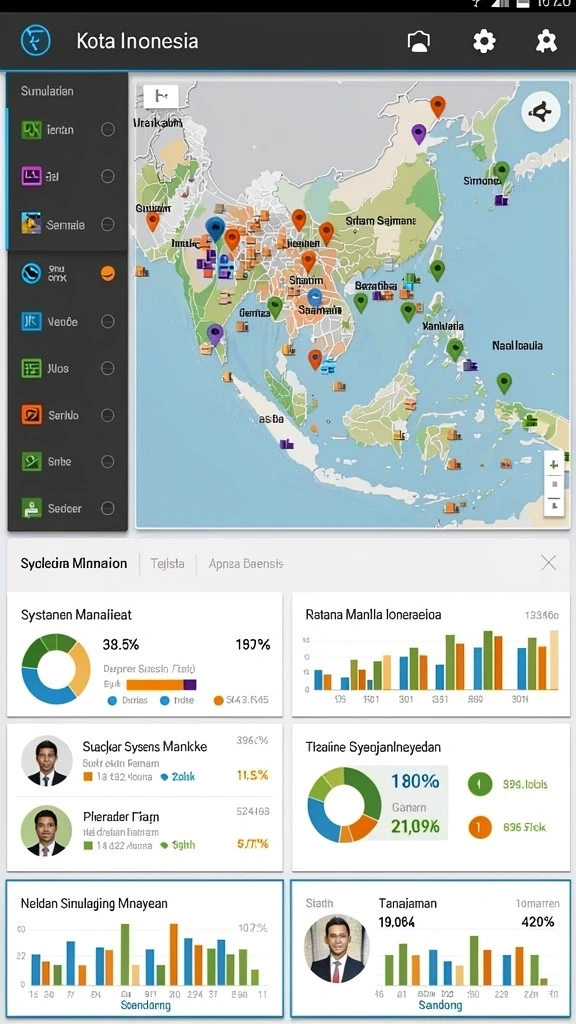This screenshot has width=576, height=1024.
Task: Toggle the active orange Snu radio
Action: 108,274
